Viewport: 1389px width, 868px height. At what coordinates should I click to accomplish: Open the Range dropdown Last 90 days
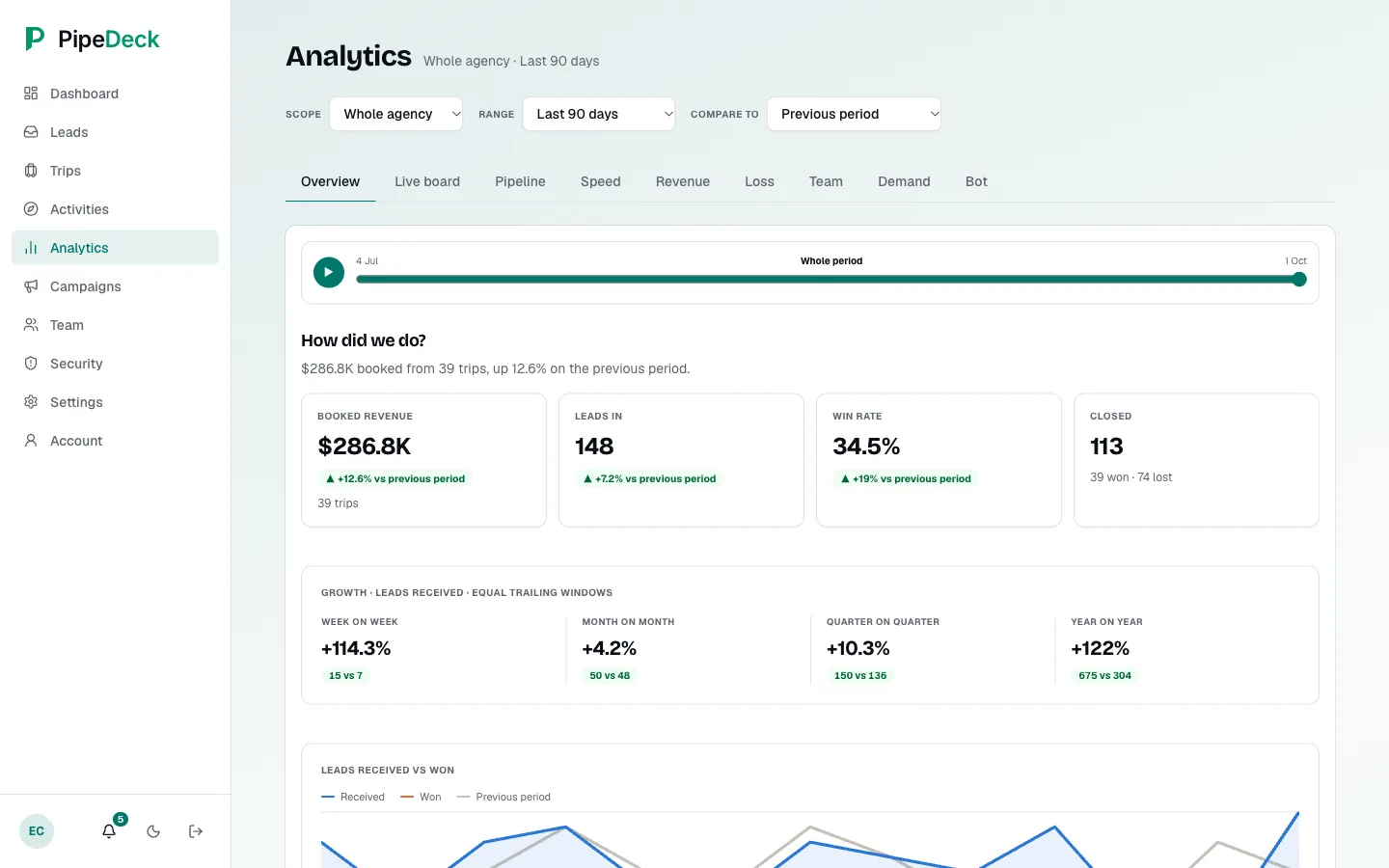pos(599,114)
